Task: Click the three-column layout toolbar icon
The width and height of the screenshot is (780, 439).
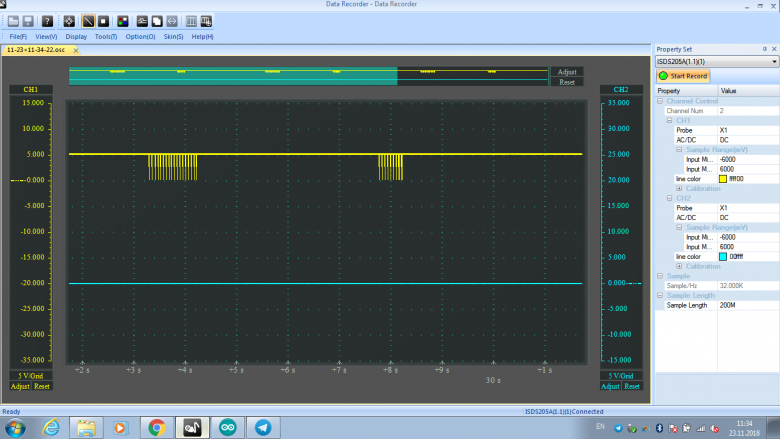Action: 191,21
